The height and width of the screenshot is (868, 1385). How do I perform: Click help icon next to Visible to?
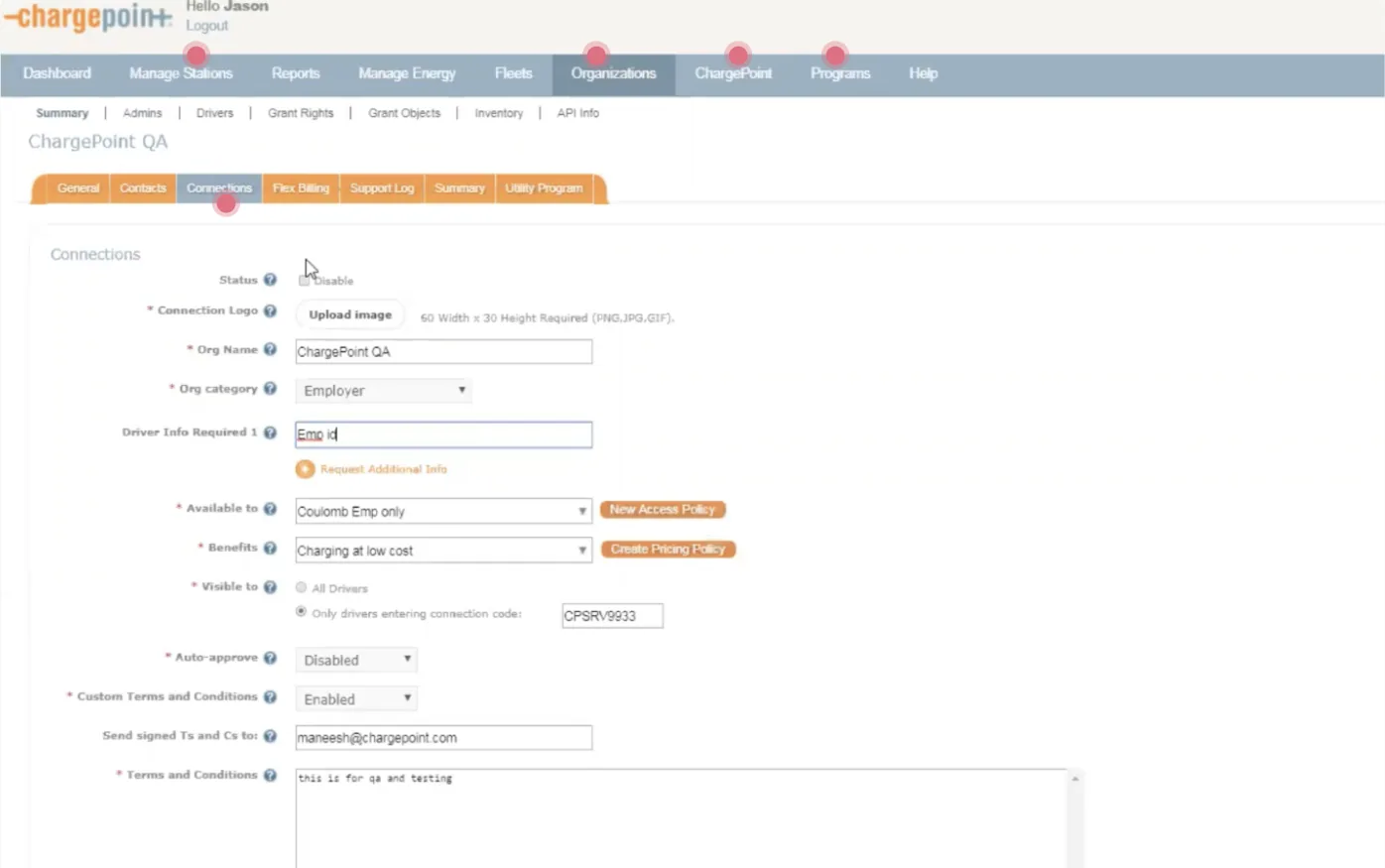click(270, 586)
